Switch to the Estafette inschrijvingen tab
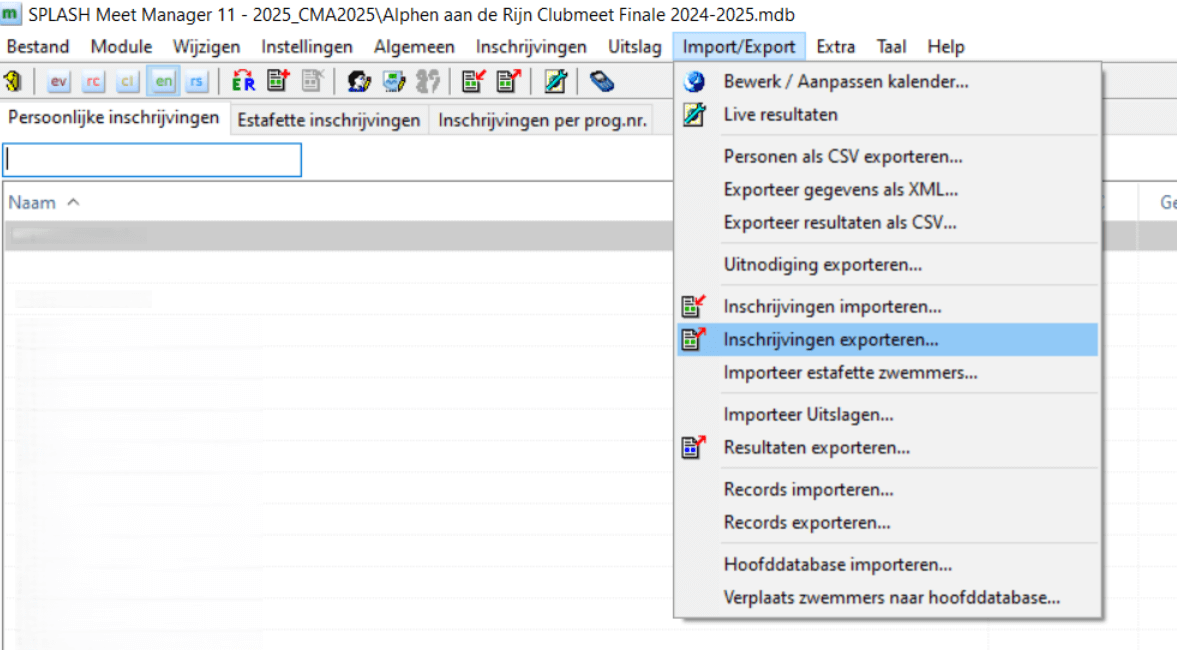Viewport: 1177px width, 650px height. click(328, 119)
